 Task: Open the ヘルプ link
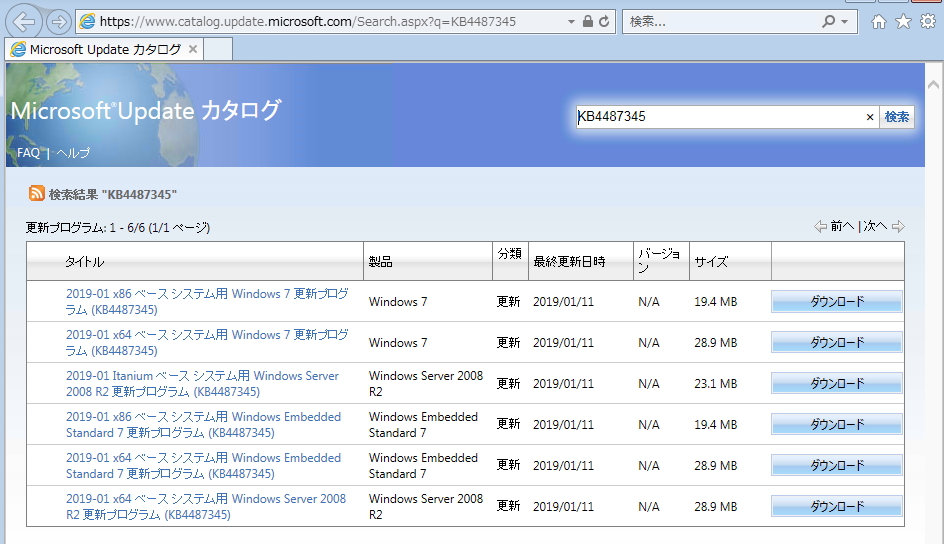point(73,153)
